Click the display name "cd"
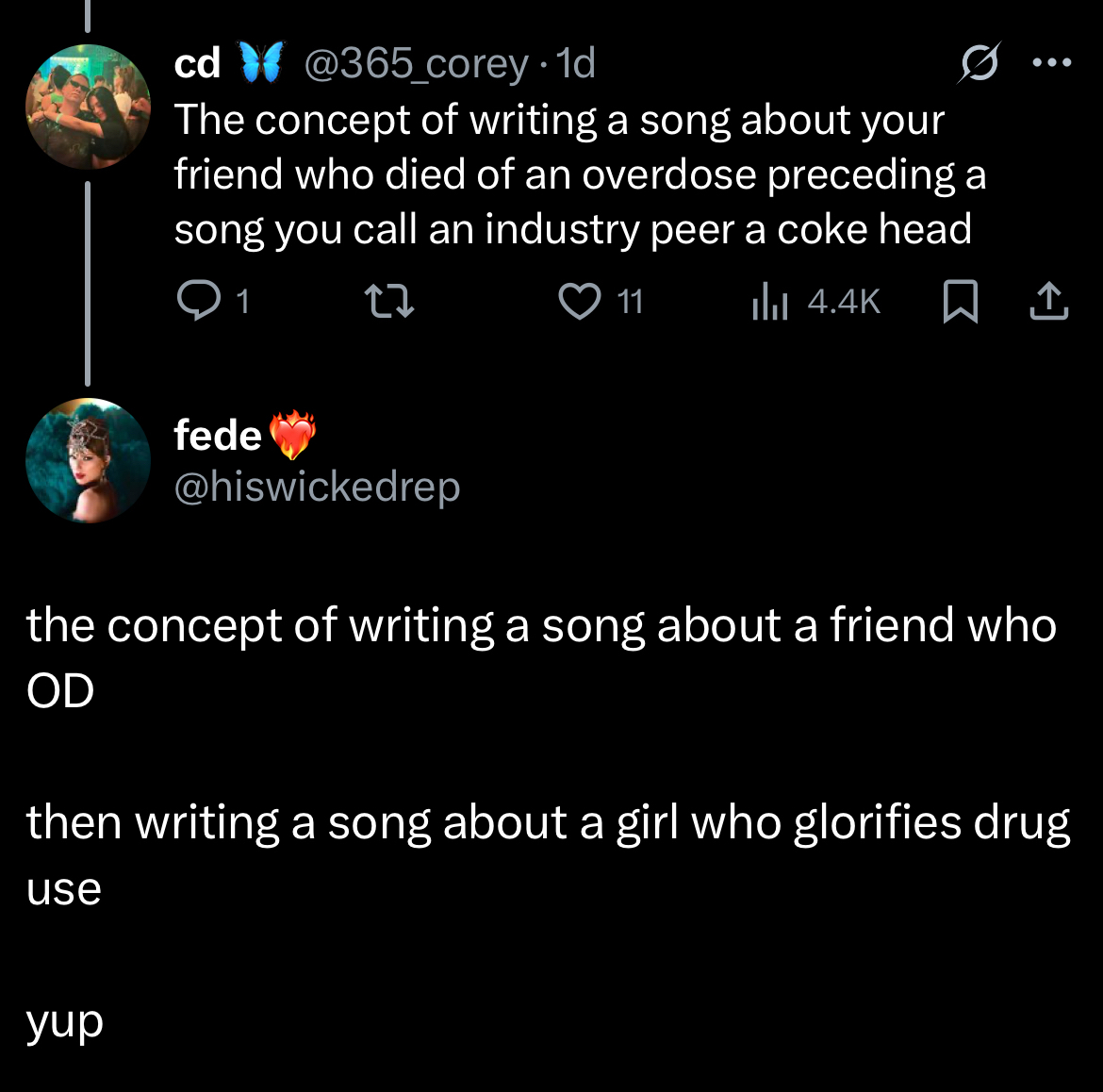This screenshot has width=1103, height=1092. pos(197,64)
